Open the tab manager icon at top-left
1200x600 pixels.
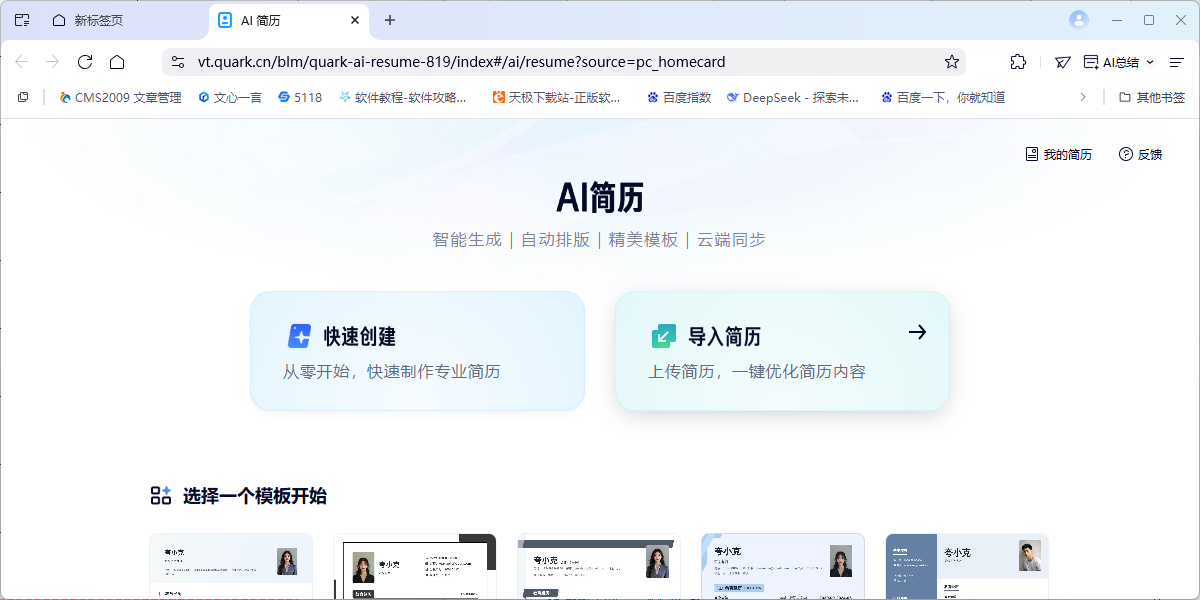click(22, 20)
